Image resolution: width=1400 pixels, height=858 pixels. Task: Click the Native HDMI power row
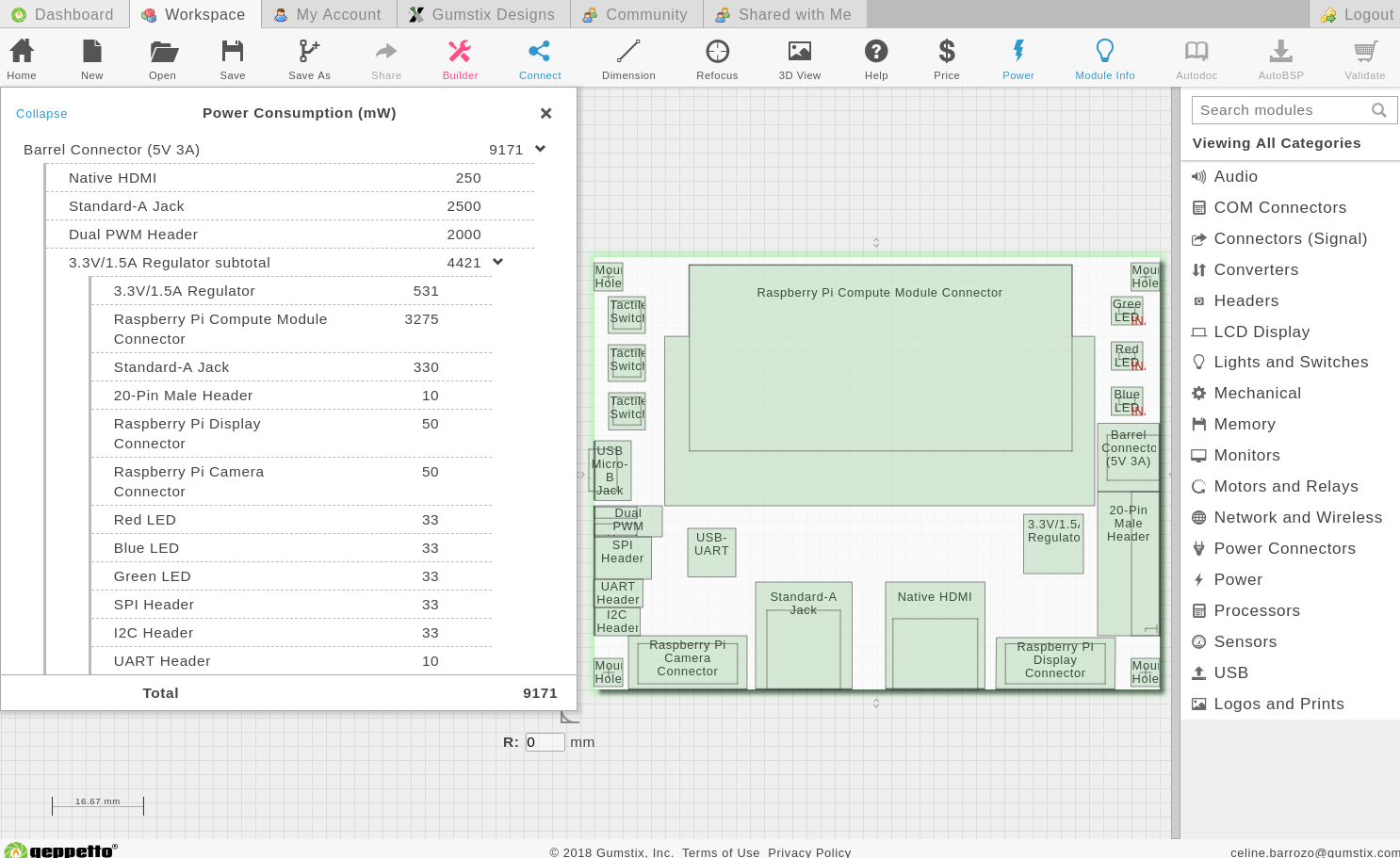pos(289,178)
